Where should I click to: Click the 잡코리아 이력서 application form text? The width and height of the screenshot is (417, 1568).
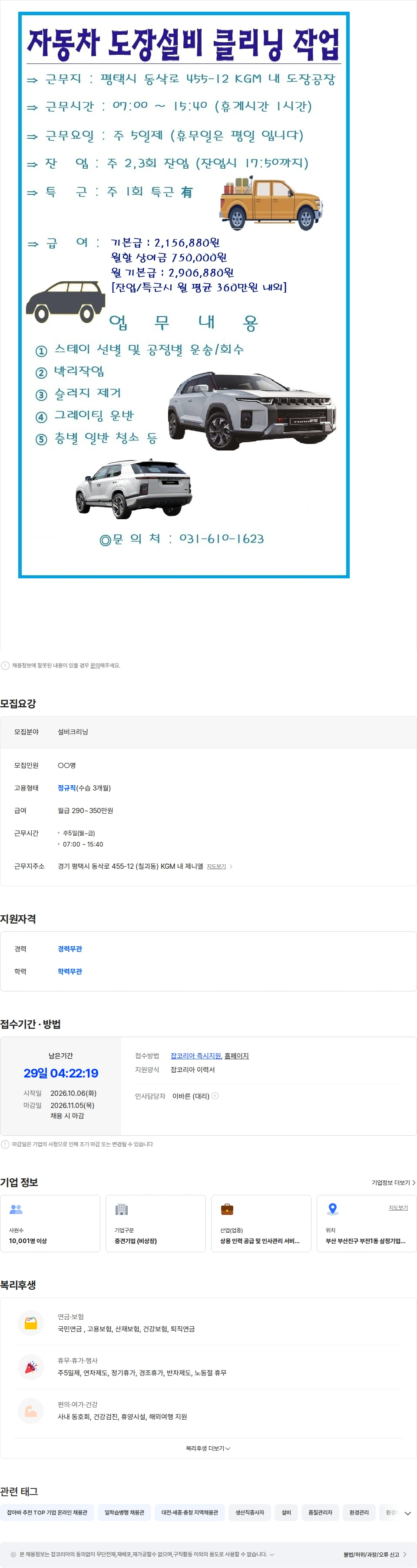193,1070
